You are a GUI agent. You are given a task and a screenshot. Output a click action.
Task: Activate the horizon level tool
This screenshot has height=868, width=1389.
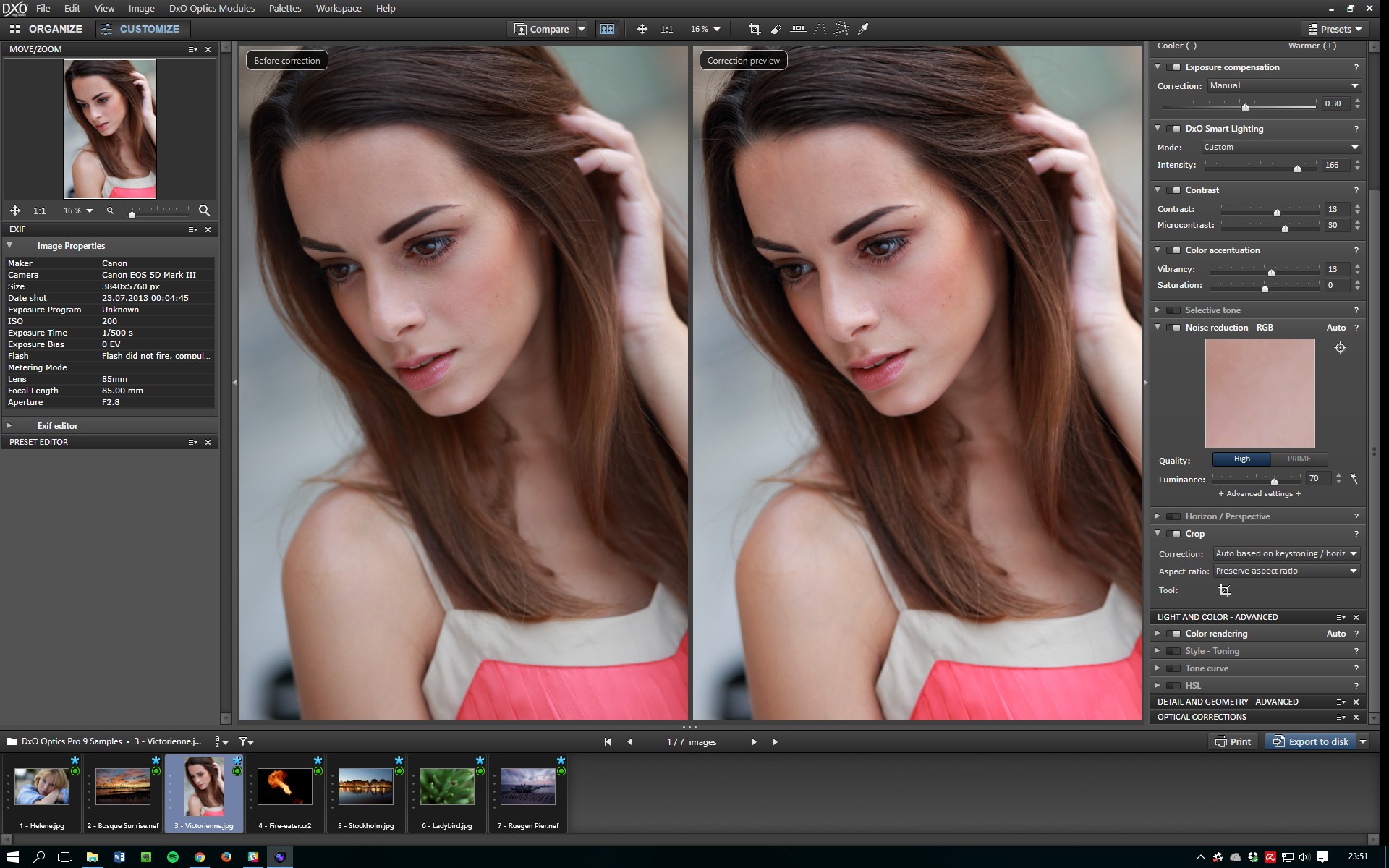pos(798,29)
